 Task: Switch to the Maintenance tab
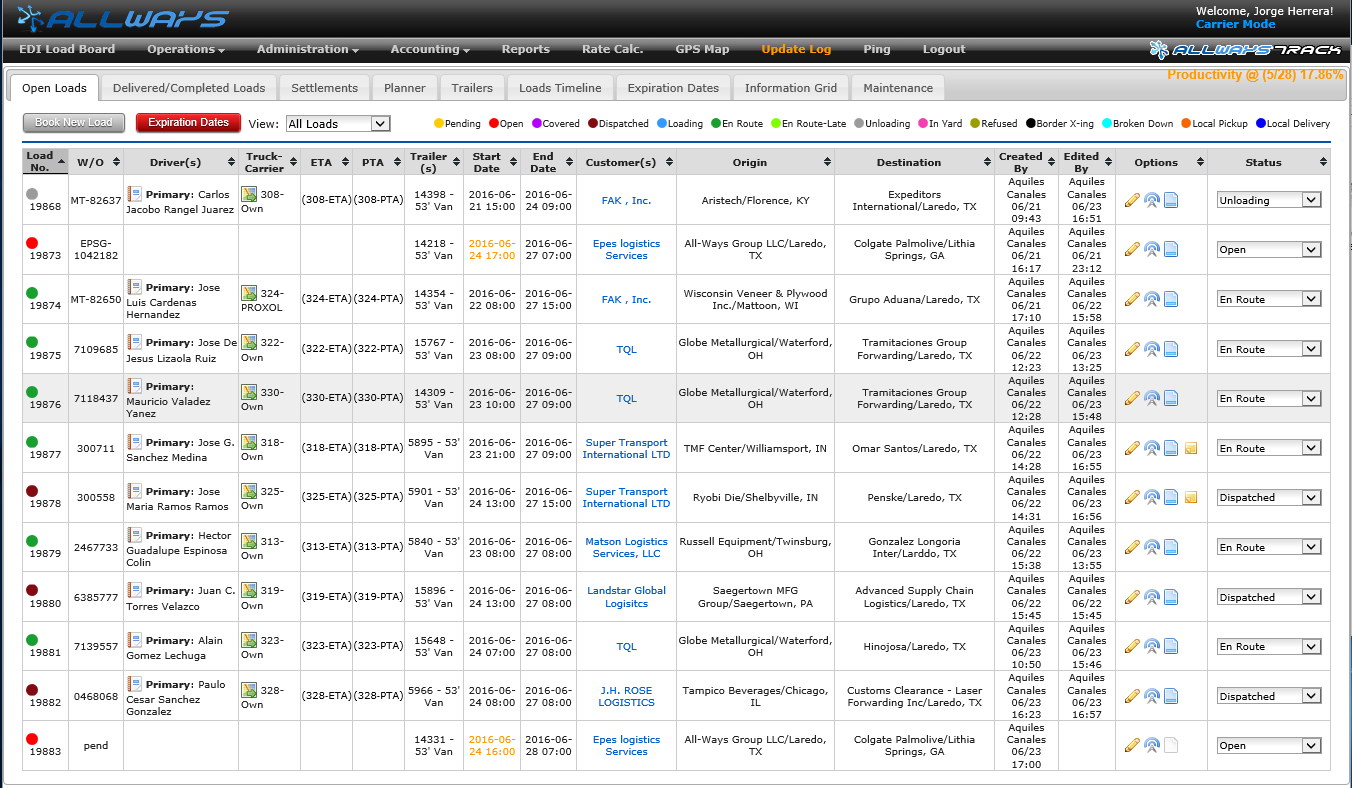coord(898,88)
